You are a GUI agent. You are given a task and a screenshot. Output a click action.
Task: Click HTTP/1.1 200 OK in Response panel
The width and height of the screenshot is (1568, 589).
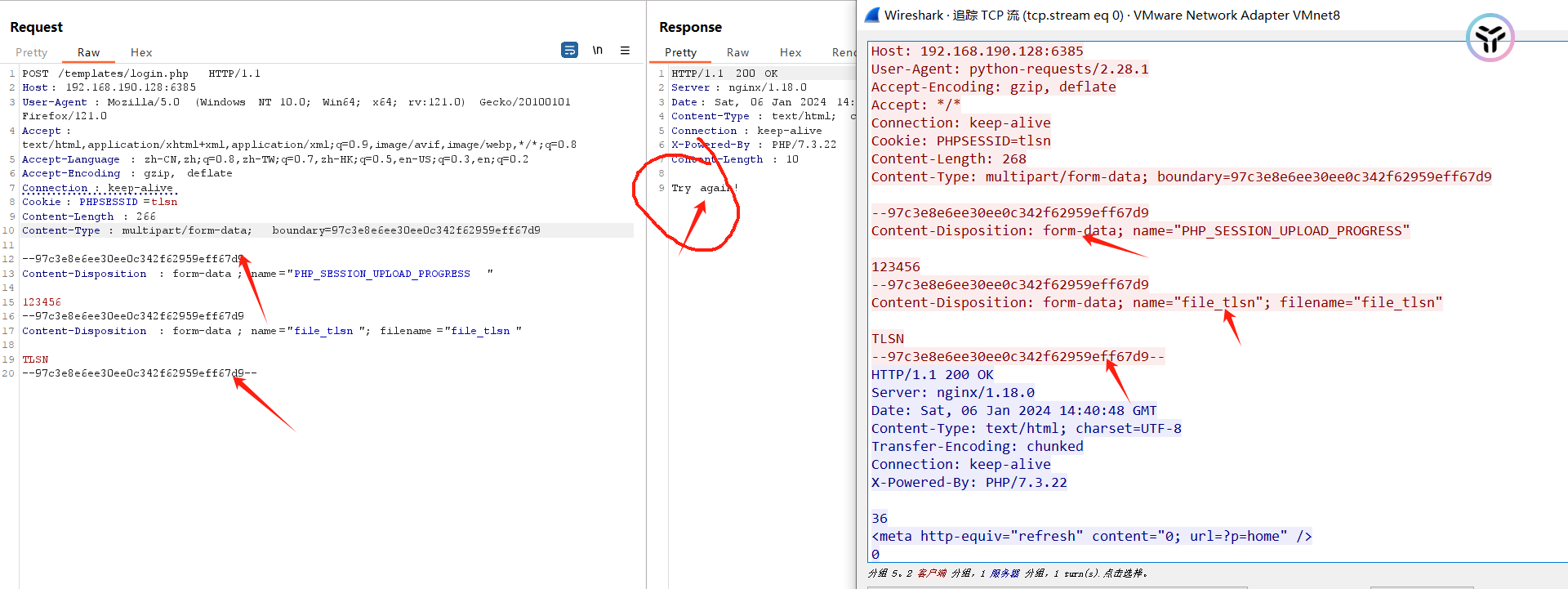point(724,74)
